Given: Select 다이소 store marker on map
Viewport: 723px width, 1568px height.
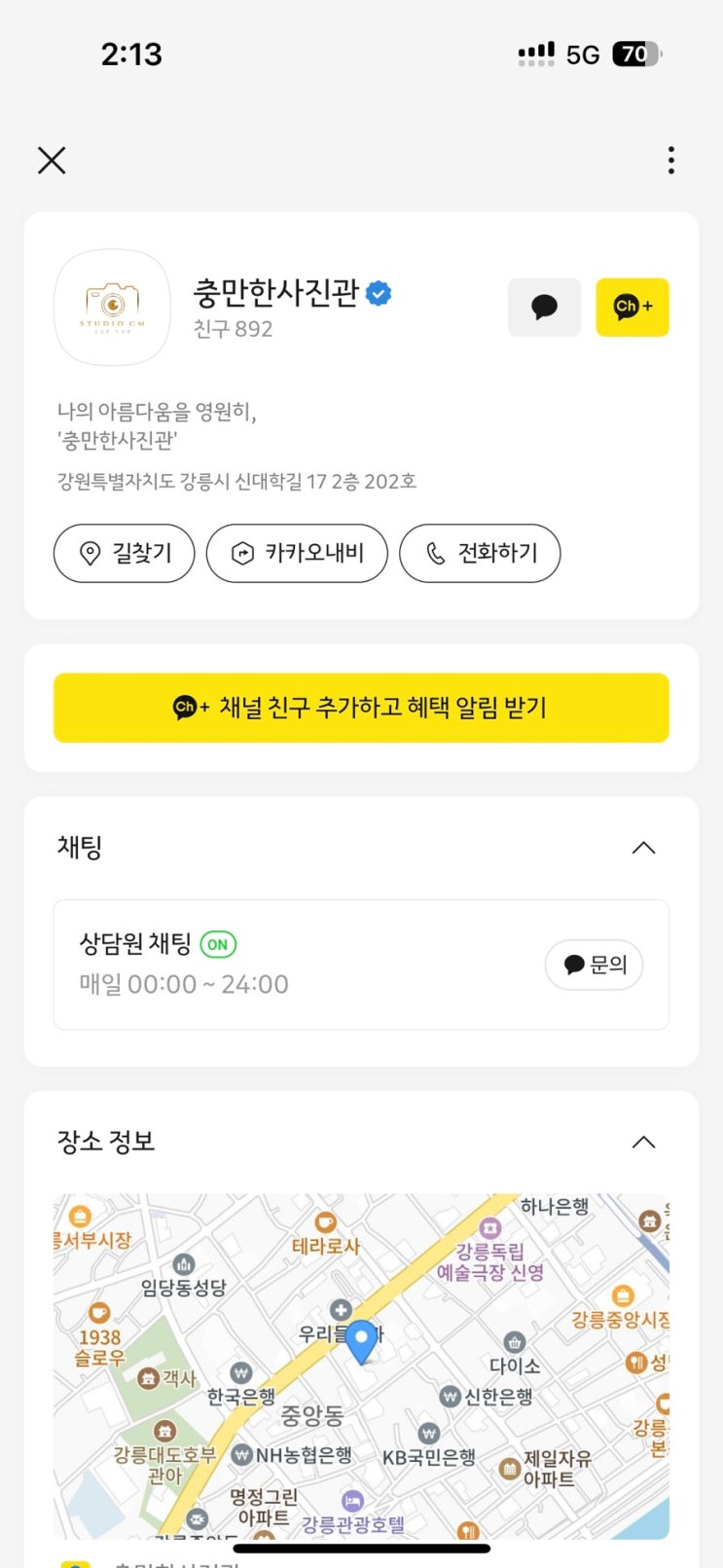Looking at the screenshot, I should coord(515,1344).
